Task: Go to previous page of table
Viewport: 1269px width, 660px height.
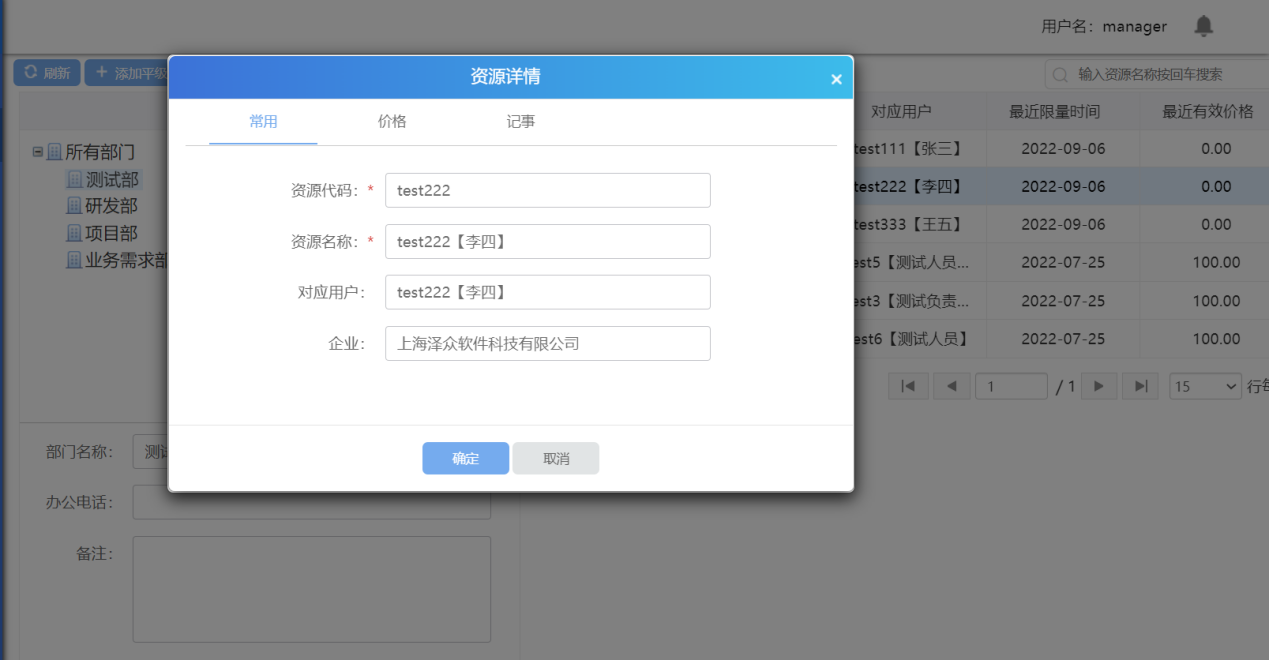Action: [951, 386]
